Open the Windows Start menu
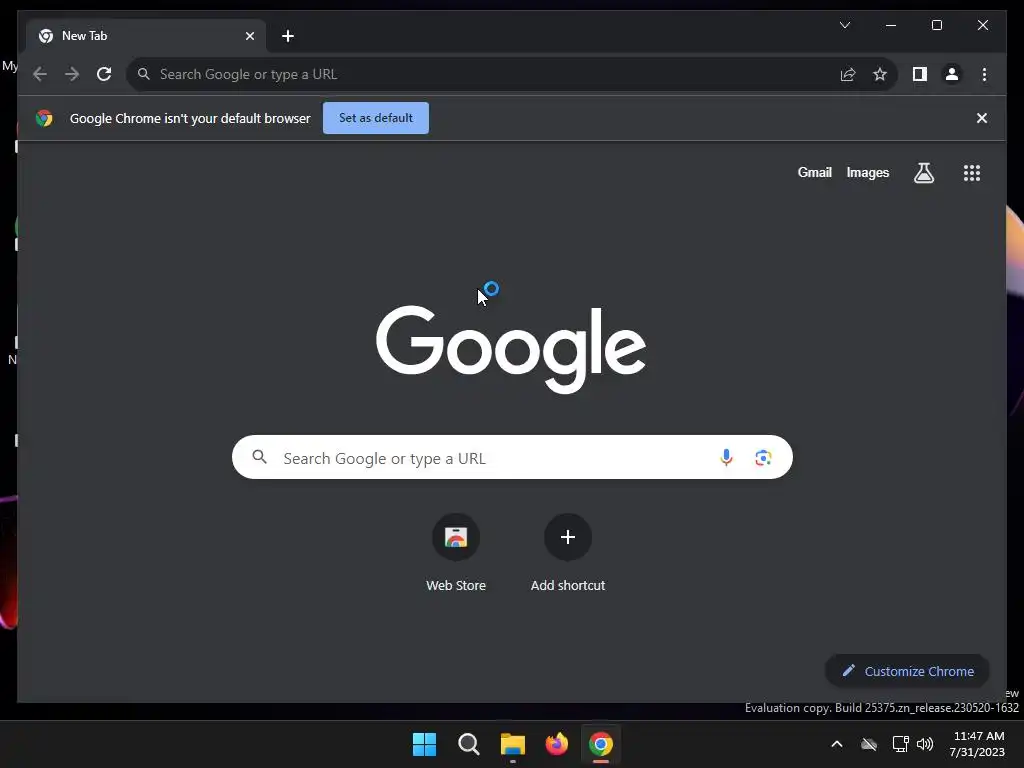 pos(424,744)
